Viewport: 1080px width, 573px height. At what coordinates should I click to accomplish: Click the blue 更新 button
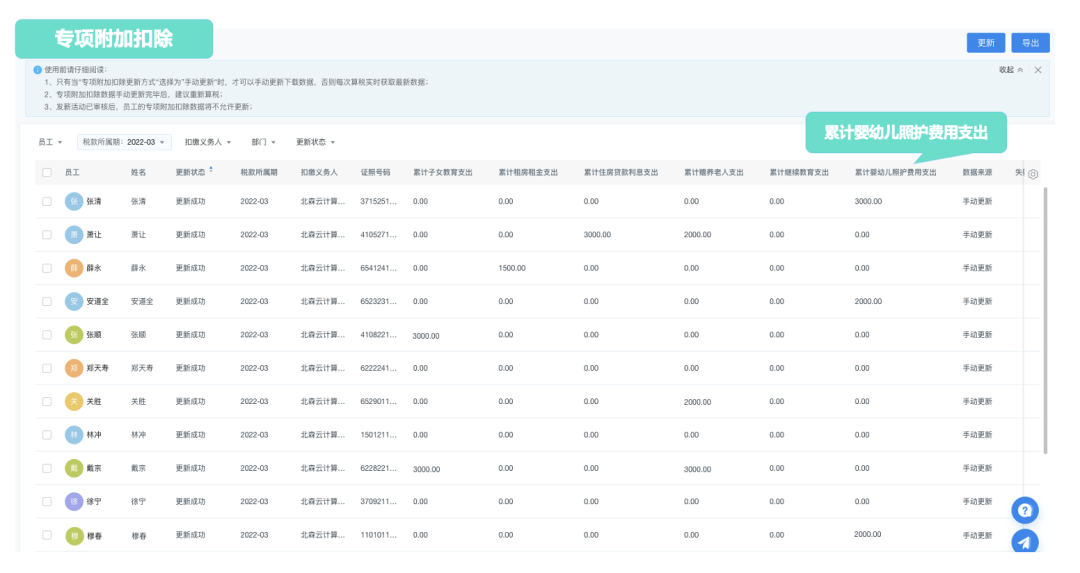pyautogui.click(x=986, y=43)
